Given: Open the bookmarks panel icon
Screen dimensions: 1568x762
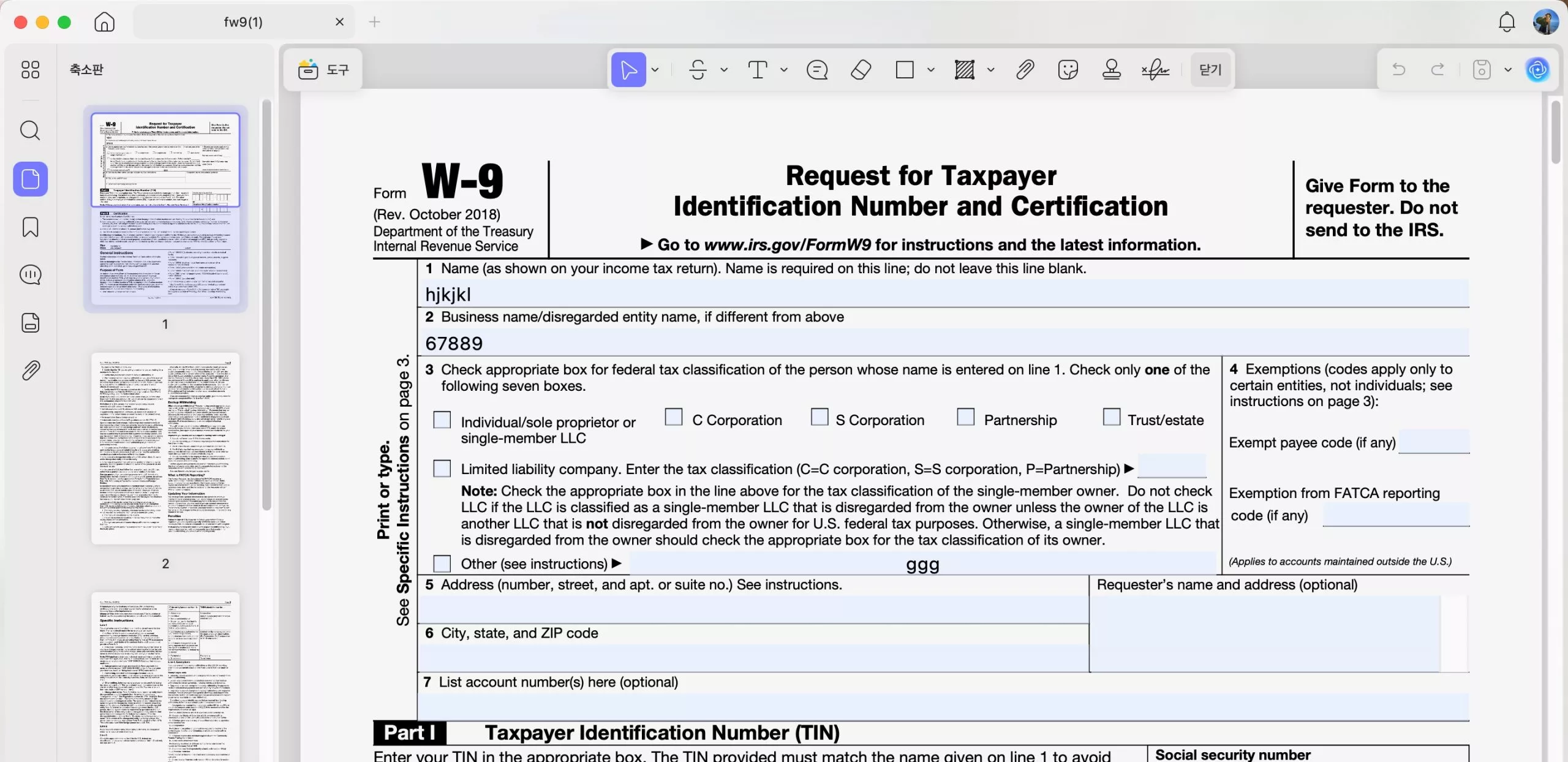Looking at the screenshot, I should [x=31, y=227].
